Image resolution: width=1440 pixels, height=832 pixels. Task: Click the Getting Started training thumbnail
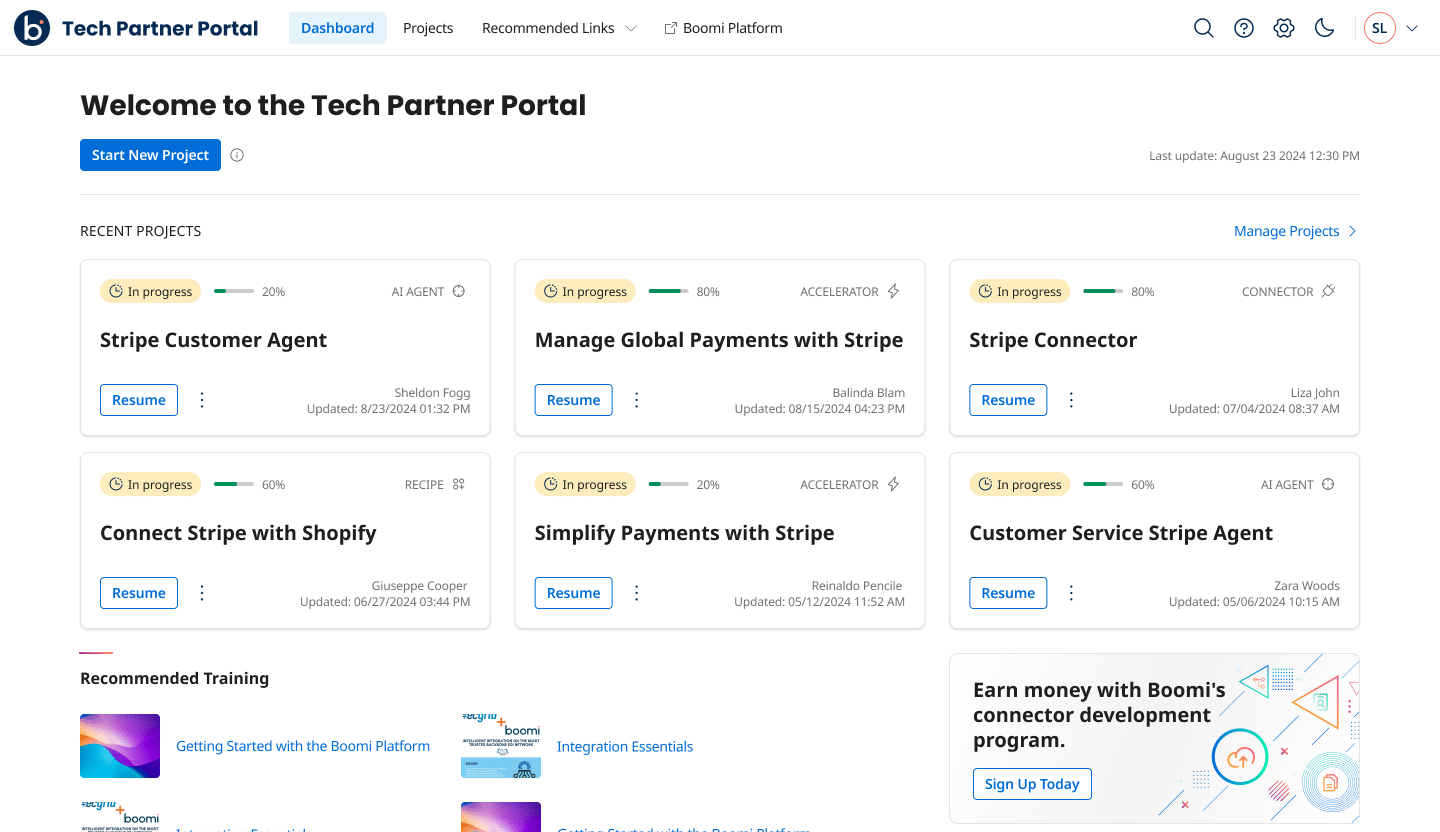(120, 746)
